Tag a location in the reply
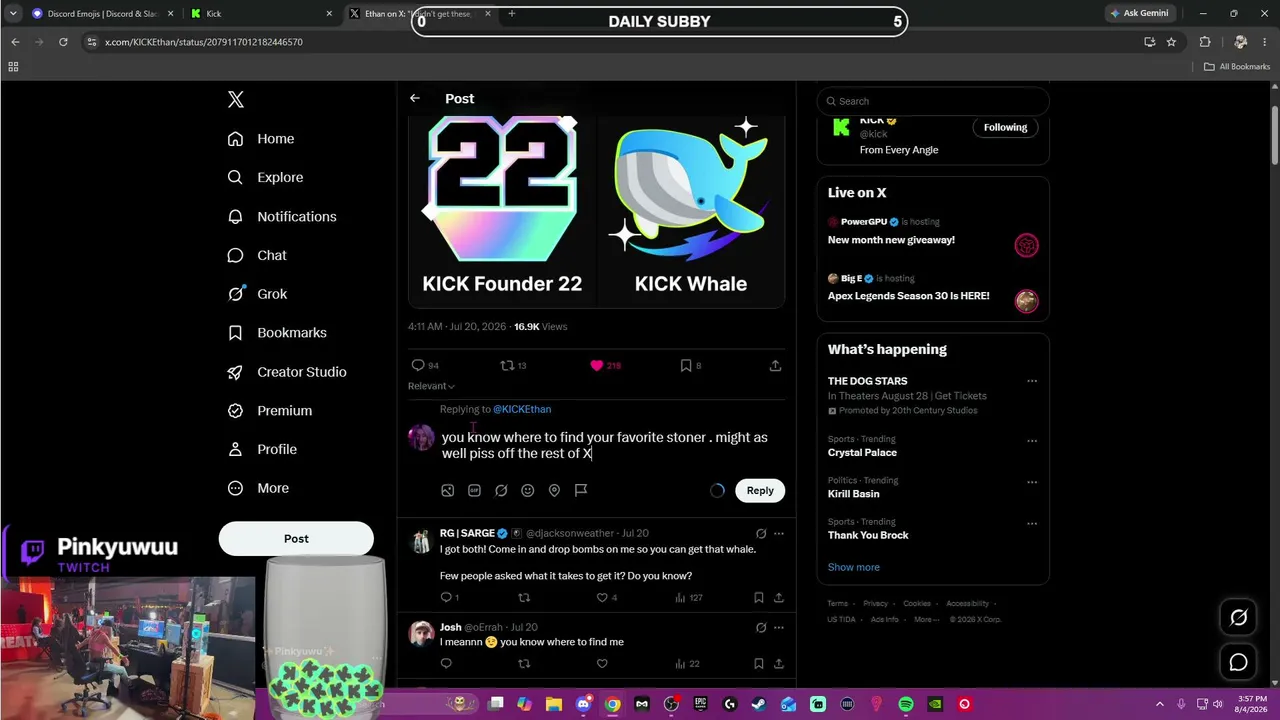The height and width of the screenshot is (720, 1280). click(554, 490)
